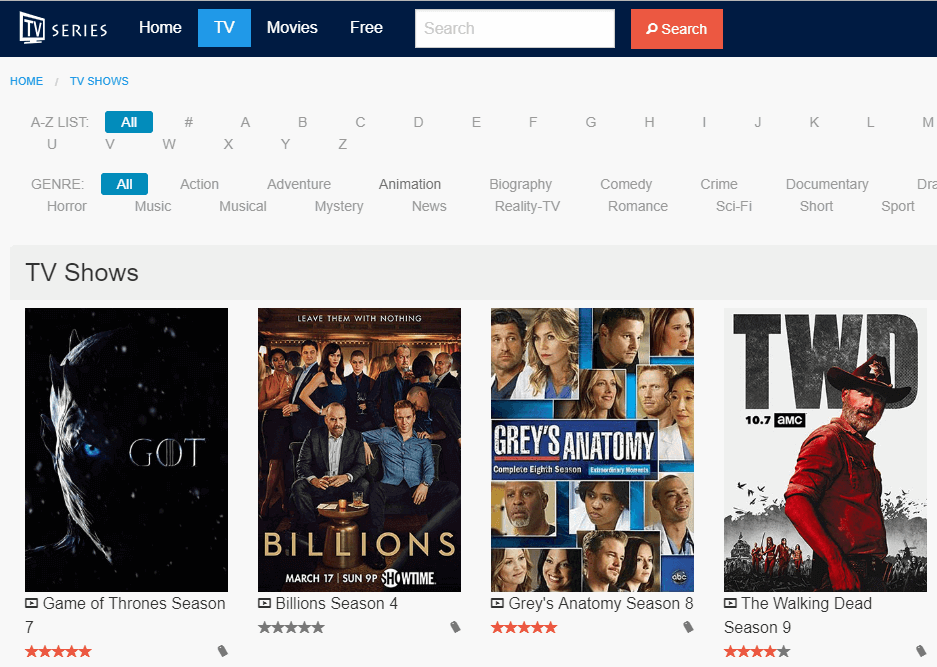Image resolution: width=937 pixels, height=667 pixels.
Task: Filter shows starting with letter G
Action: click(591, 123)
